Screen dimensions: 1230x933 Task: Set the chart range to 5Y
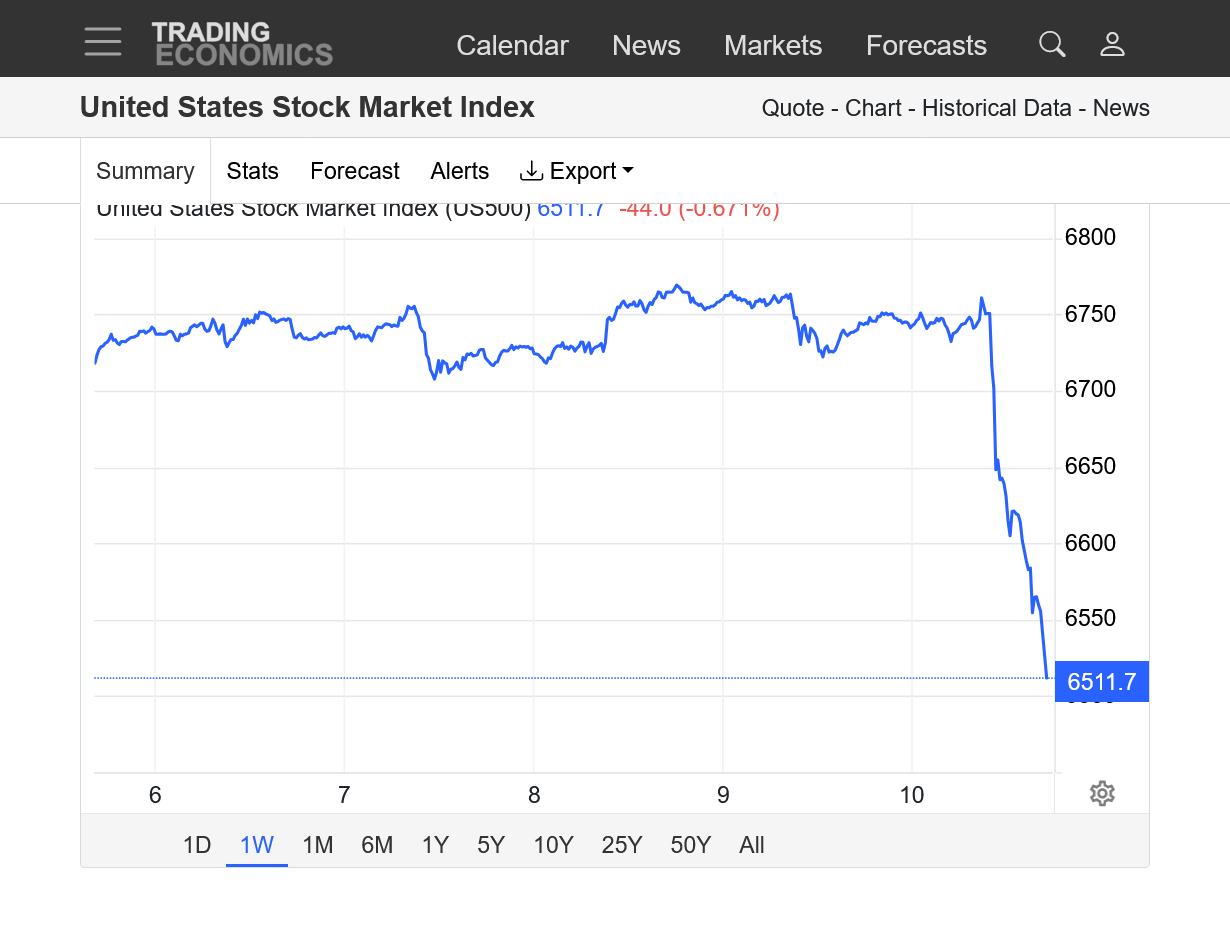[x=491, y=845]
